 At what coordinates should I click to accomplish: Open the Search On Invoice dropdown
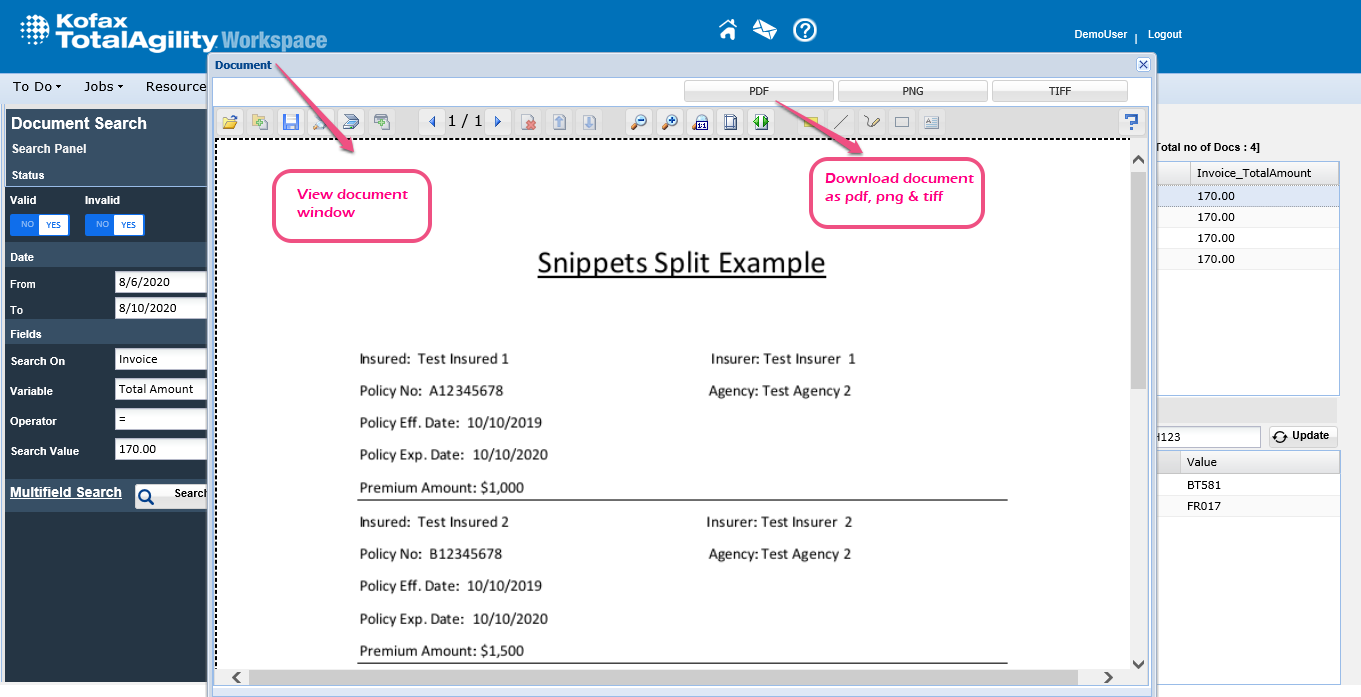(x=160, y=359)
